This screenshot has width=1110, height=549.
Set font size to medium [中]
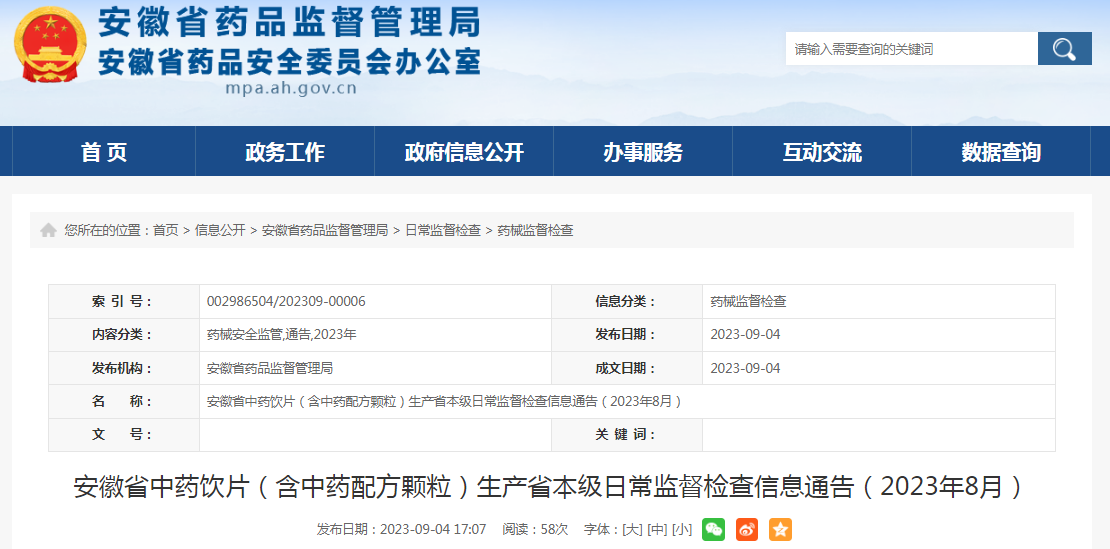click(x=657, y=529)
